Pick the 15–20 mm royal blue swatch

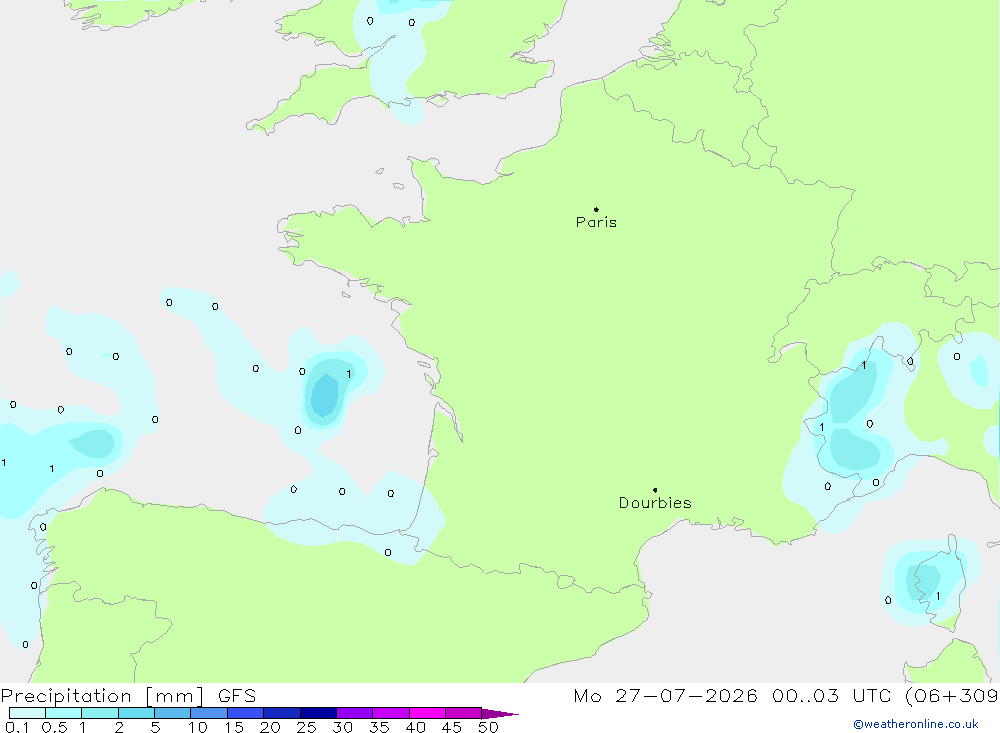[x=246, y=713]
